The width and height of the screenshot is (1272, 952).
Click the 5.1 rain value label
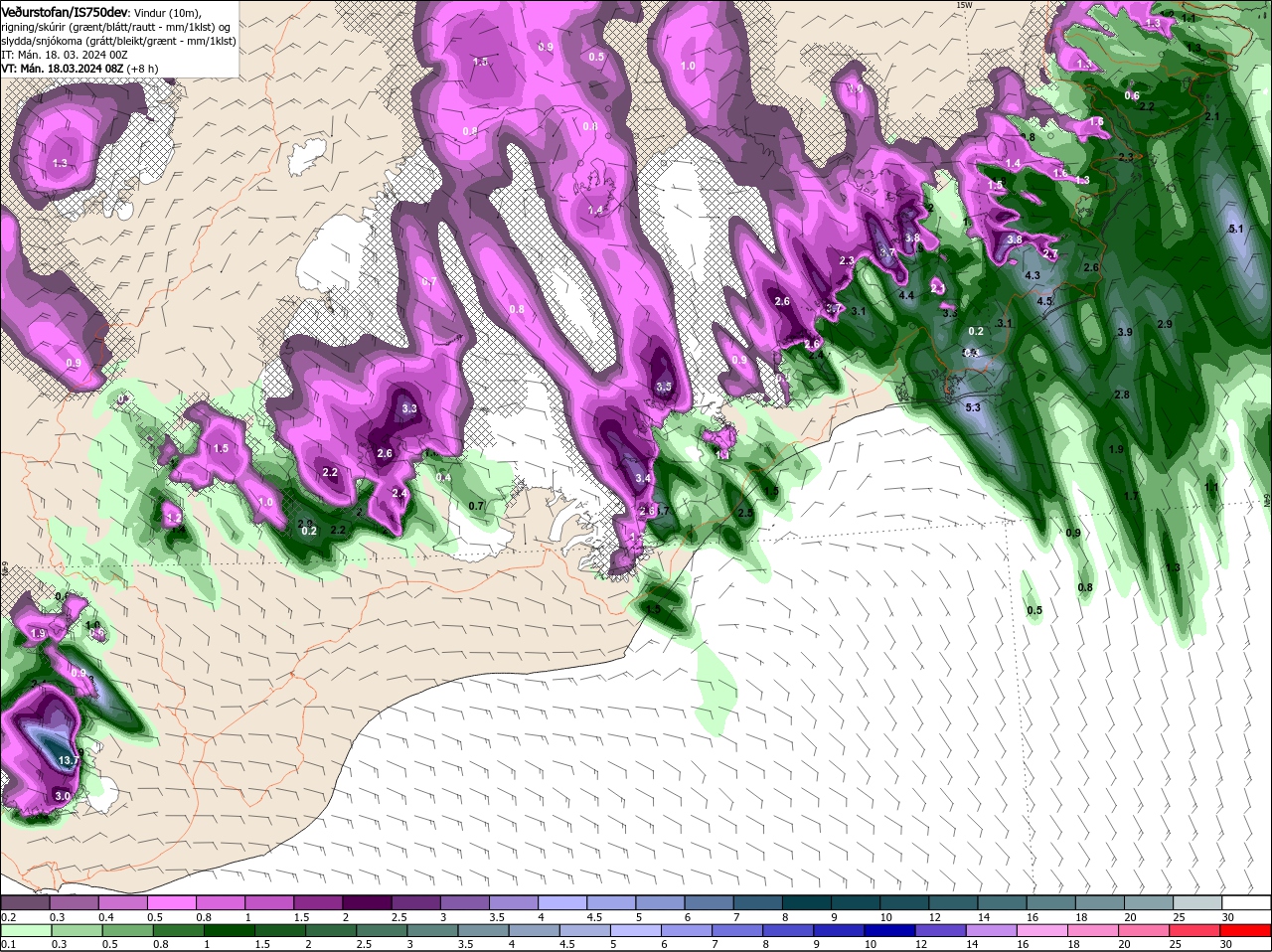1236,229
